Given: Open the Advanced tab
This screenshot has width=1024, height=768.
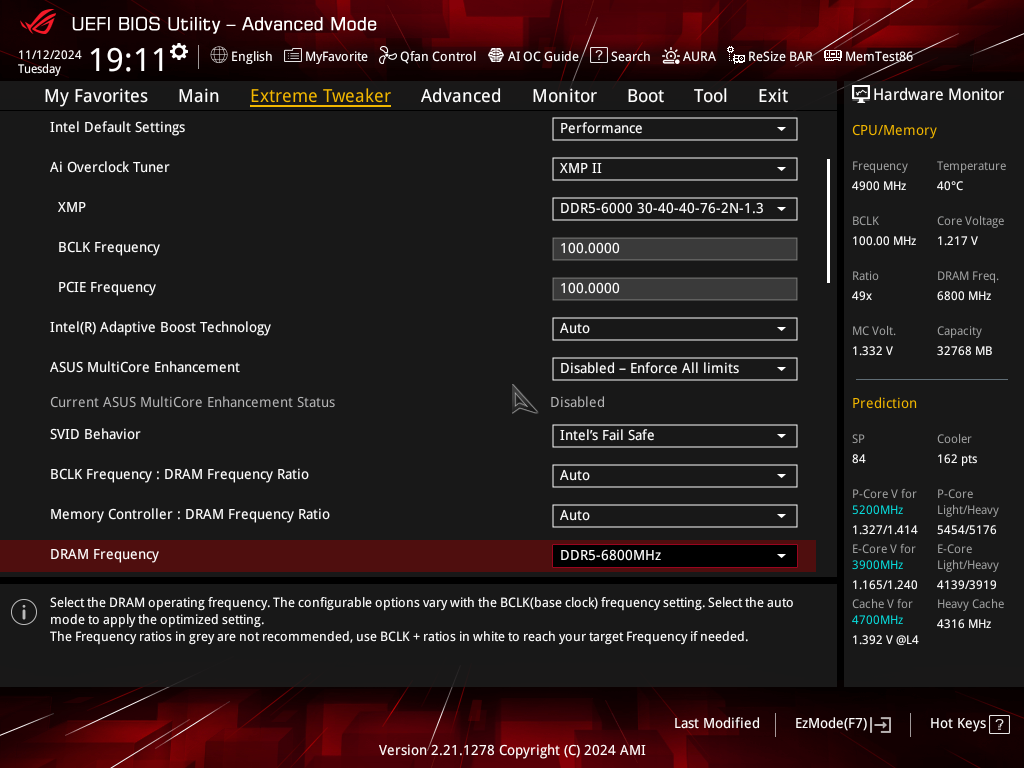Looking at the screenshot, I should tap(461, 96).
